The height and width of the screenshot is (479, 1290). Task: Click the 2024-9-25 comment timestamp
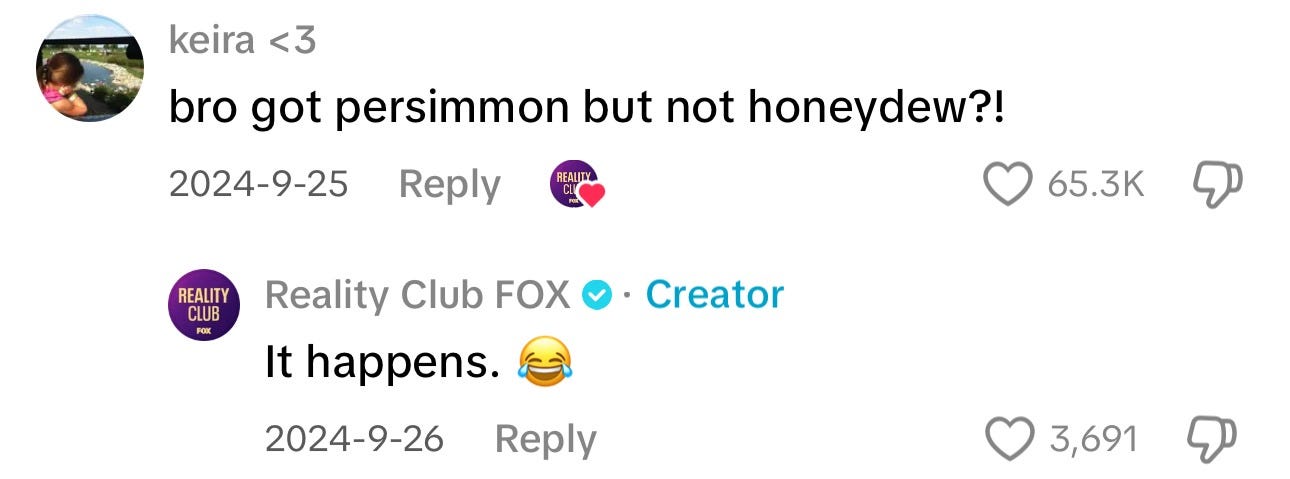pos(258,185)
